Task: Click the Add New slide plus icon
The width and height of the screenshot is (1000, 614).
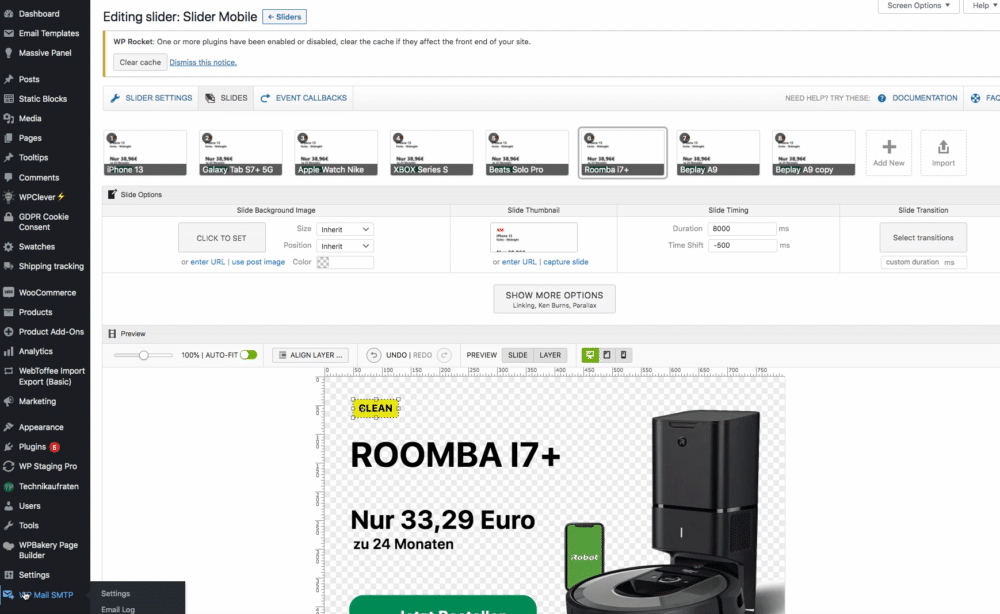Action: pos(888,147)
